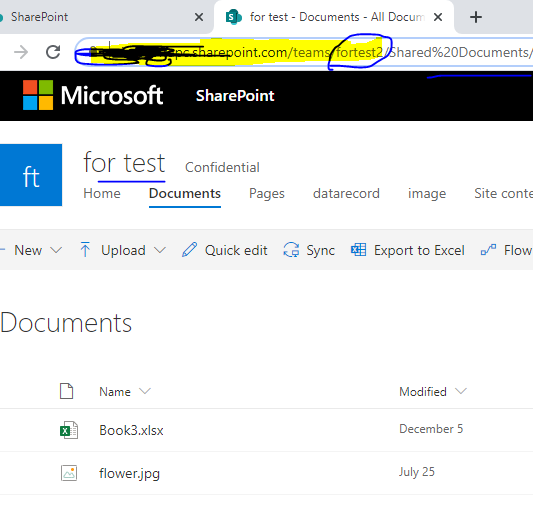Click the Upload command label
This screenshot has width=533, height=522.
click(123, 250)
